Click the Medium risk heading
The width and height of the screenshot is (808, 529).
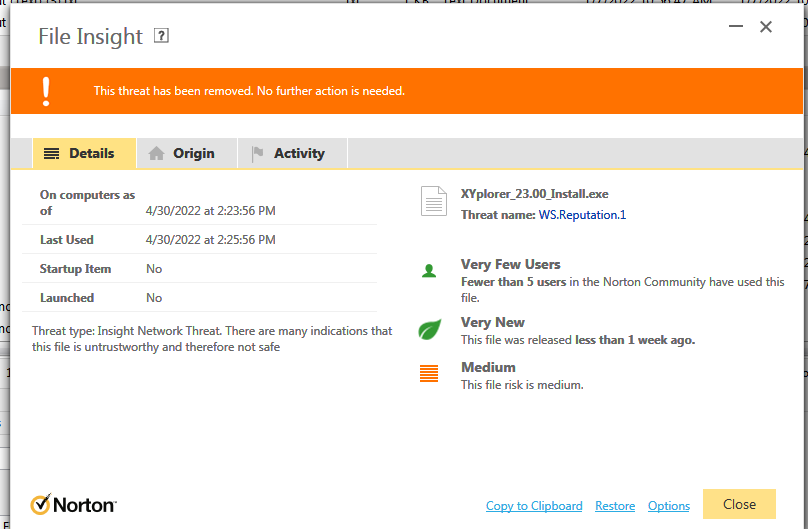click(488, 367)
